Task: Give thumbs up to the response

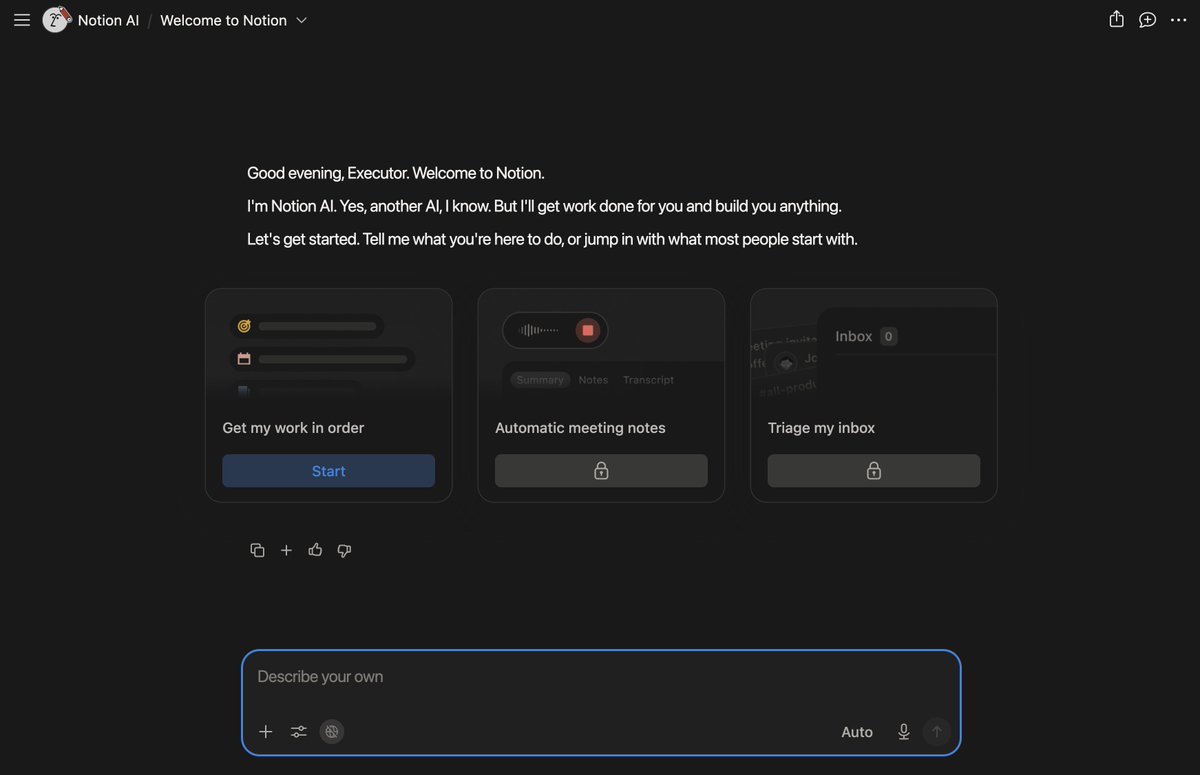Action: (x=315, y=550)
